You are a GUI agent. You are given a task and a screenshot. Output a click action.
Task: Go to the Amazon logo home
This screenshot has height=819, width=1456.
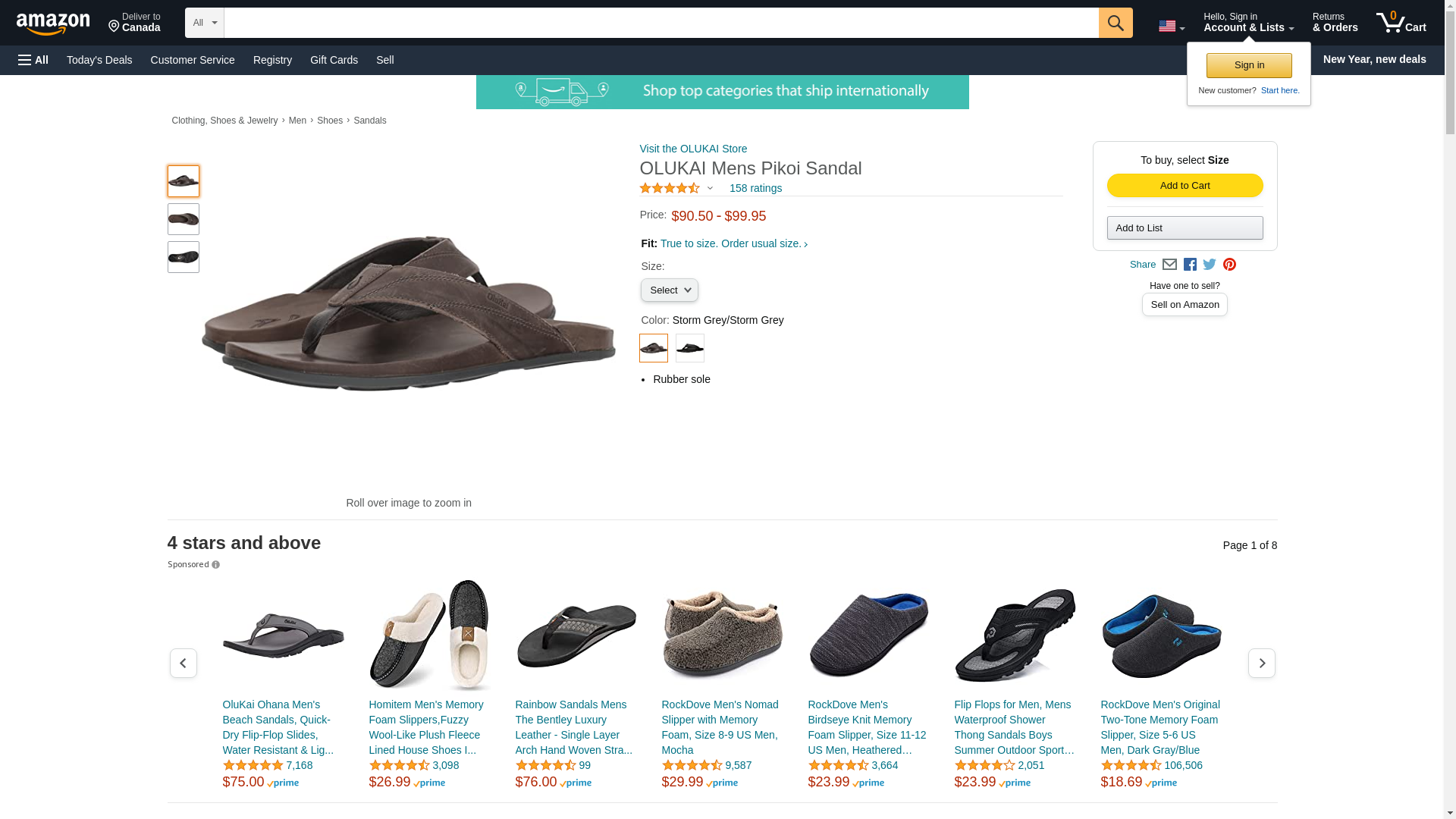[53, 24]
